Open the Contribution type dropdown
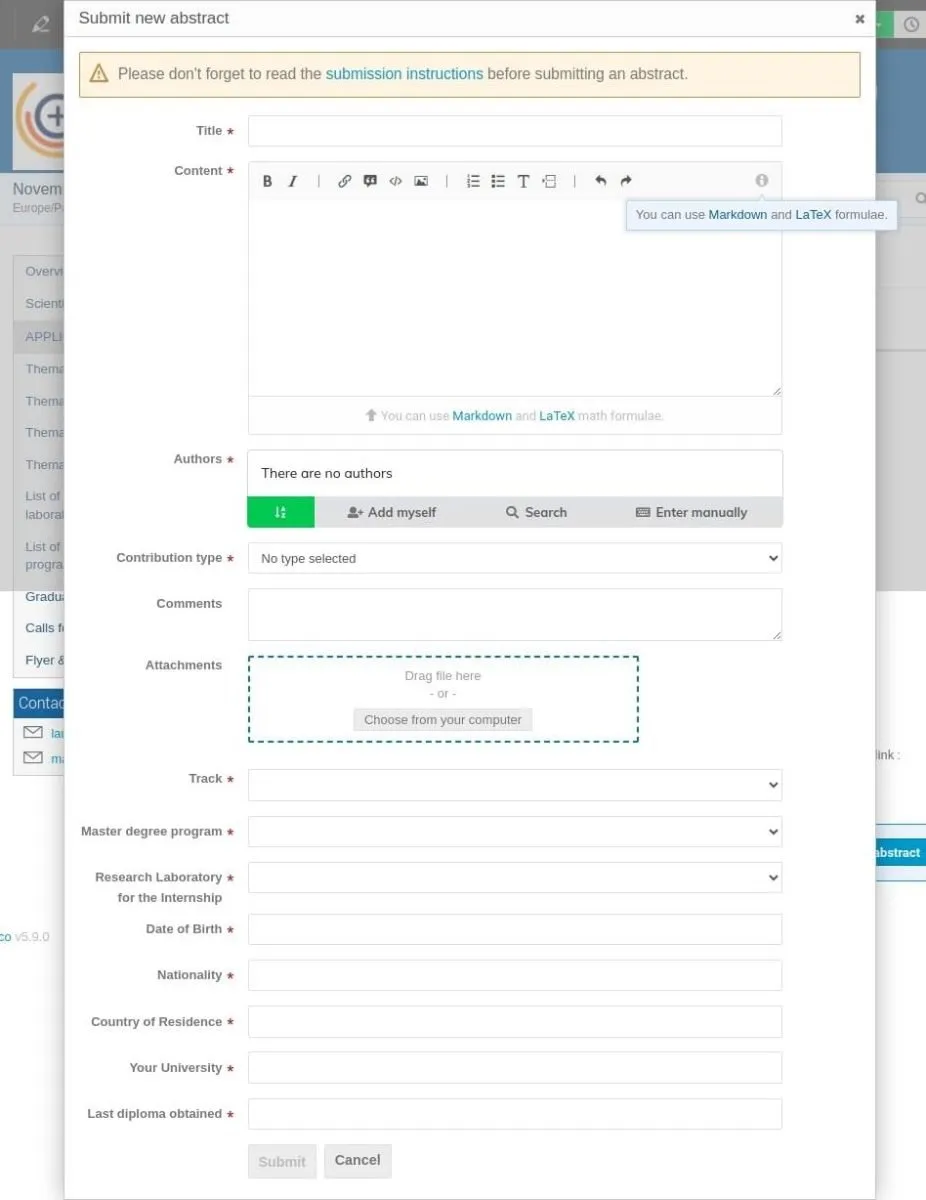Image resolution: width=926 pixels, height=1200 pixels. click(514, 558)
